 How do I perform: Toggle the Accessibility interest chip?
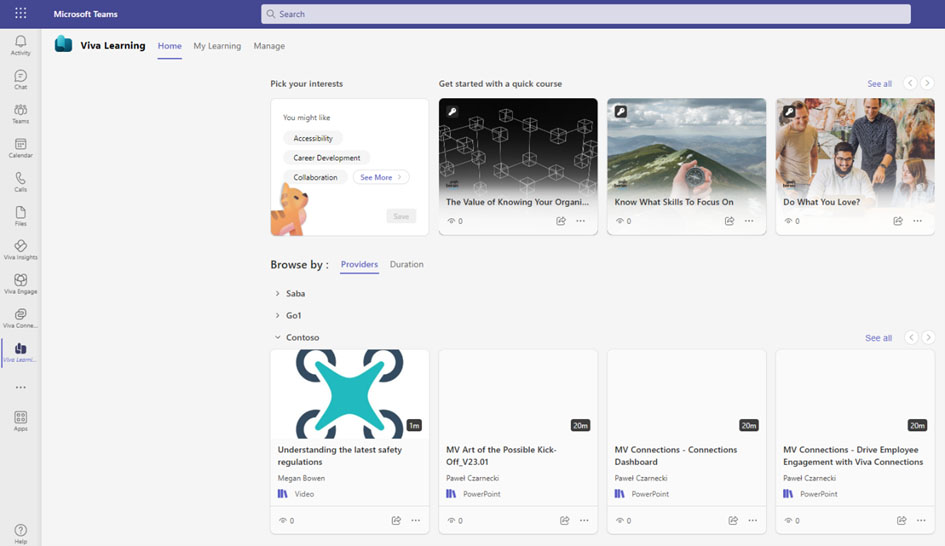click(313, 138)
